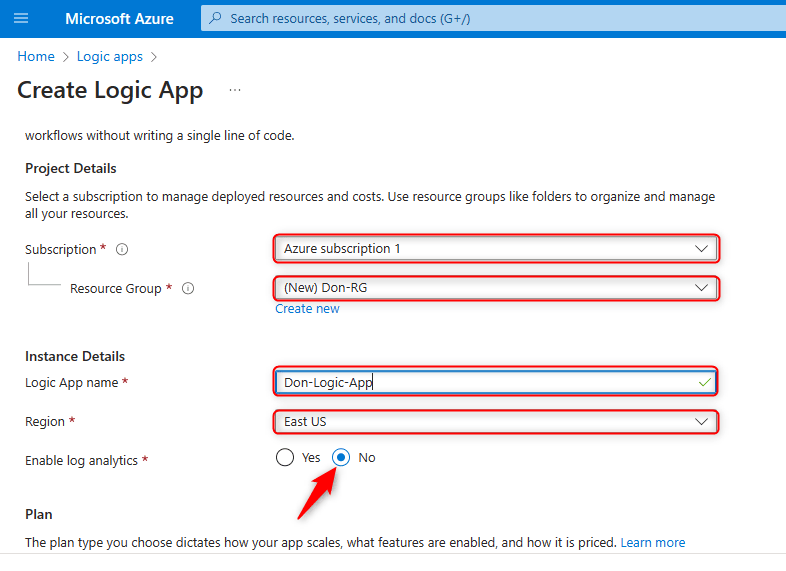Click the Plan section heading

pos(39,514)
